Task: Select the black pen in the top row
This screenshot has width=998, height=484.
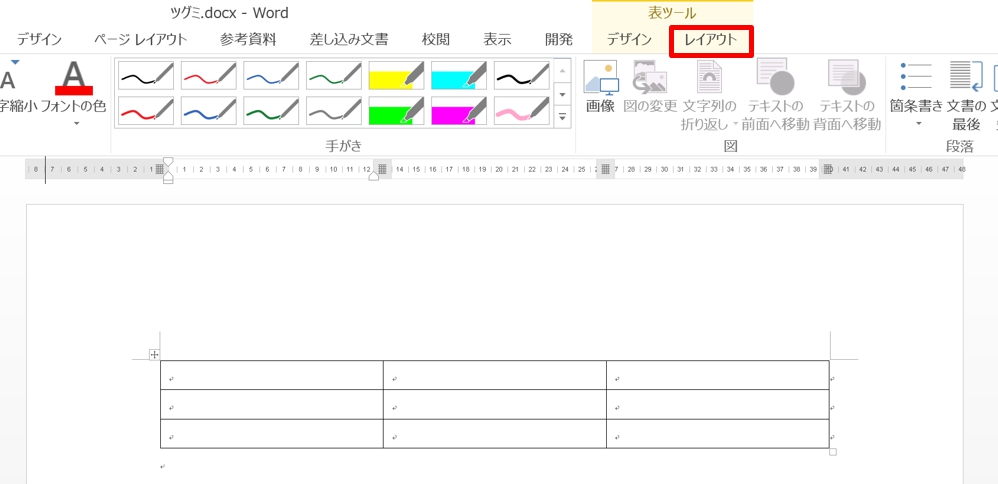Action: 146,75
